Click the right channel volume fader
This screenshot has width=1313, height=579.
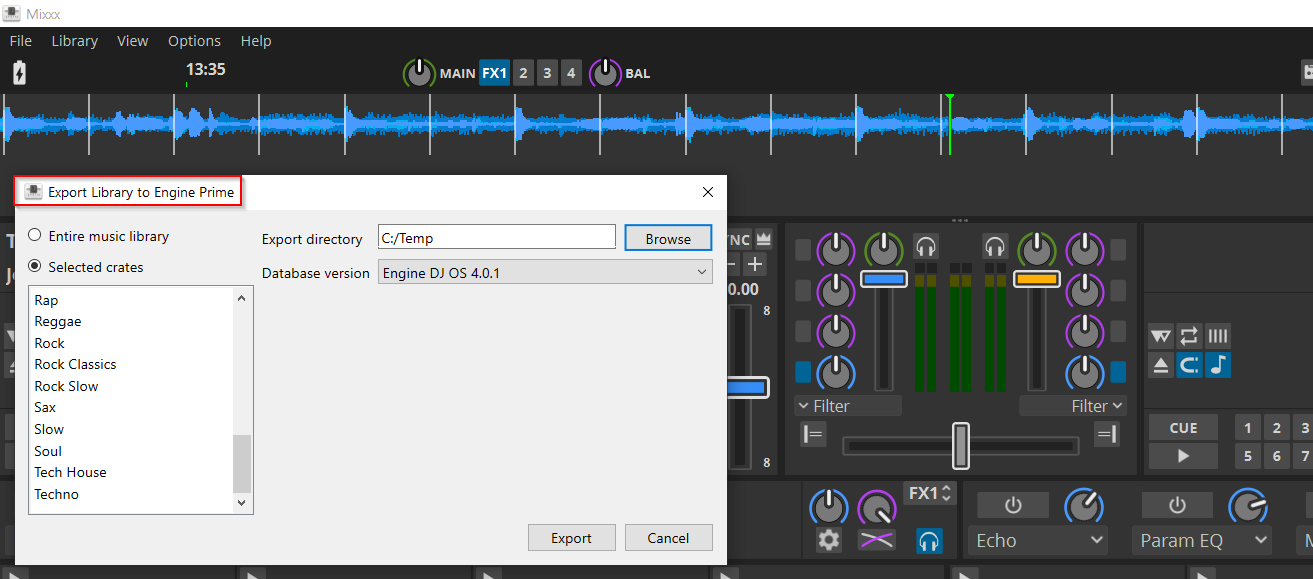pos(1037,279)
